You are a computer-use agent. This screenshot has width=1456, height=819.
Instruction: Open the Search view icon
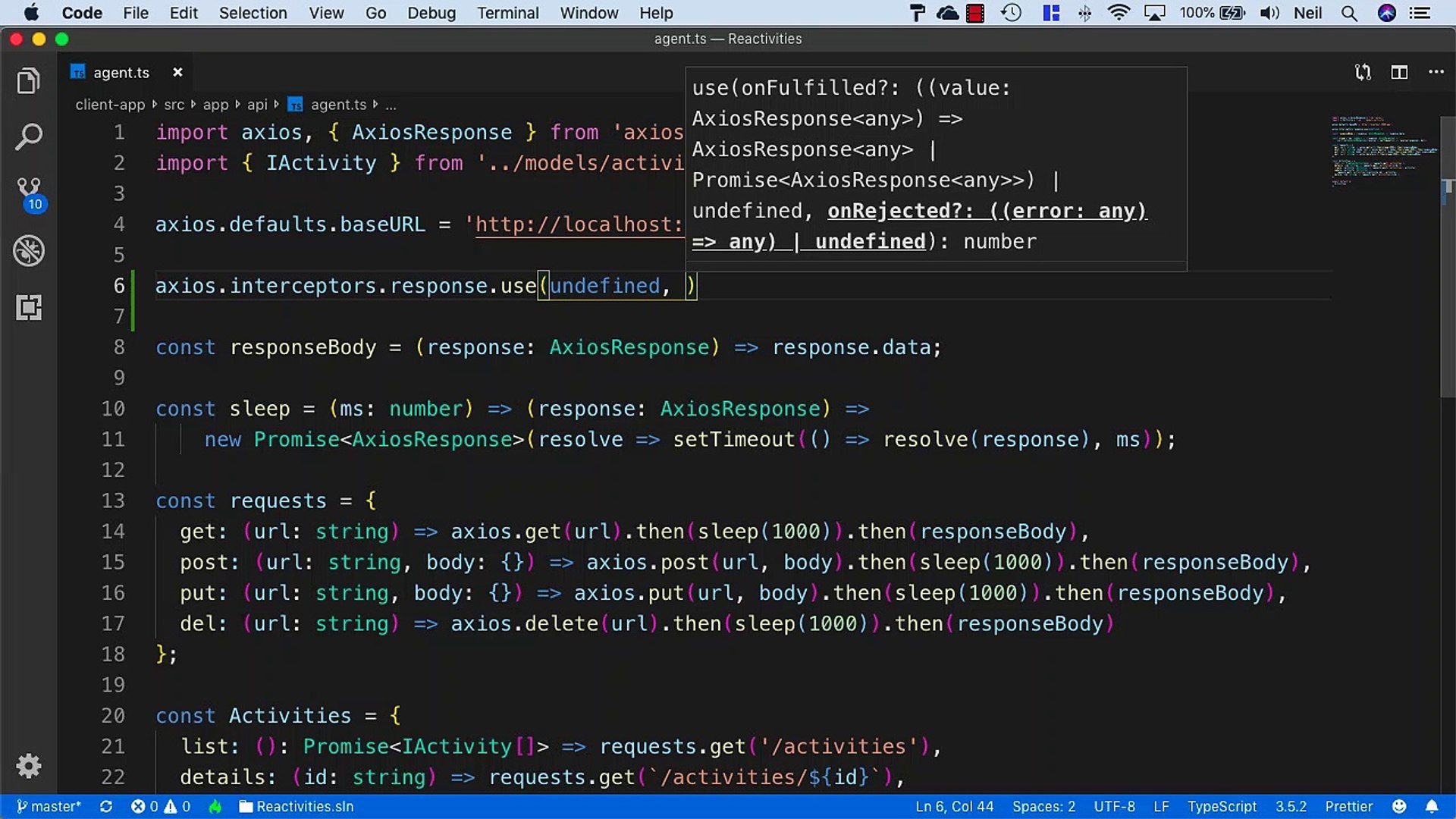tap(28, 137)
